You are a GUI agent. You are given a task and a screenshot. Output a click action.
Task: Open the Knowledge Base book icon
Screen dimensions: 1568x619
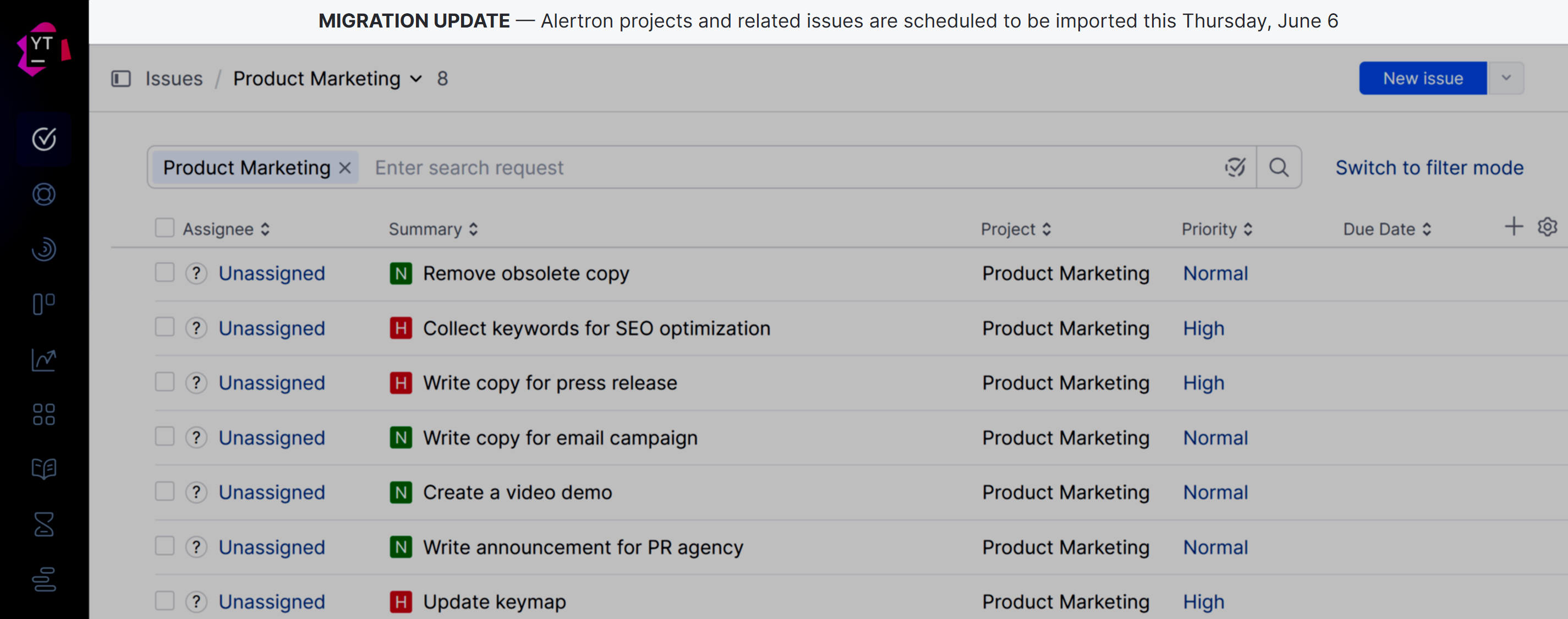pyautogui.click(x=44, y=469)
